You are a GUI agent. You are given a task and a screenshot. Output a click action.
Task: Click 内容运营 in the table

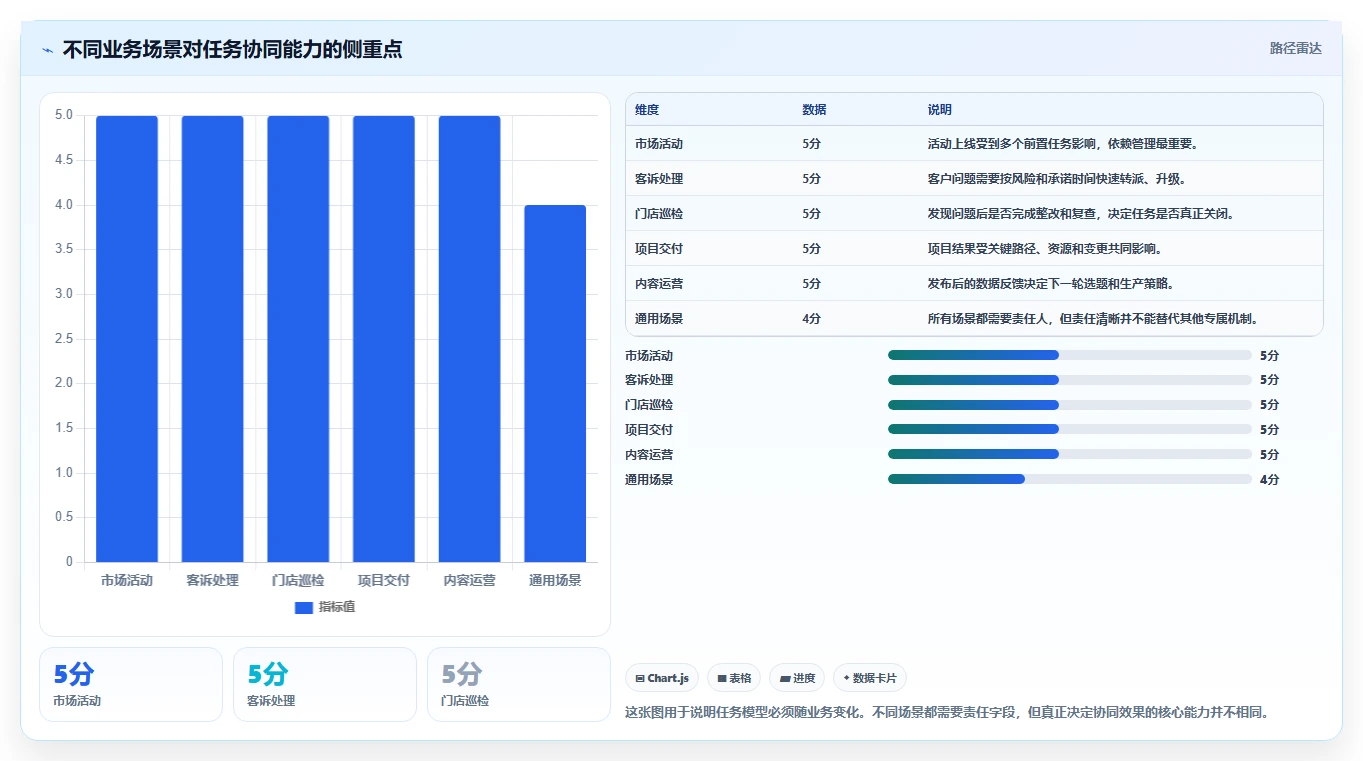tap(659, 284)
